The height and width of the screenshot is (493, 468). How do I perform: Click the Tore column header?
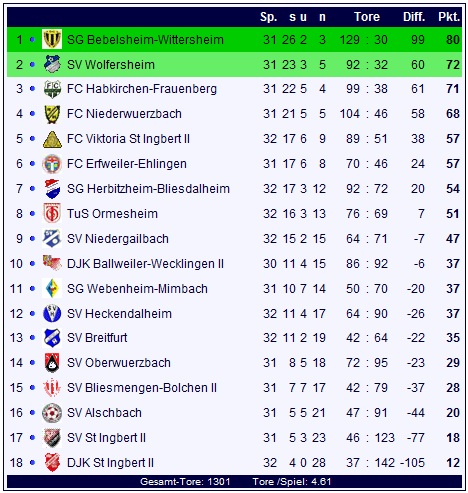(x=367, y=16)
